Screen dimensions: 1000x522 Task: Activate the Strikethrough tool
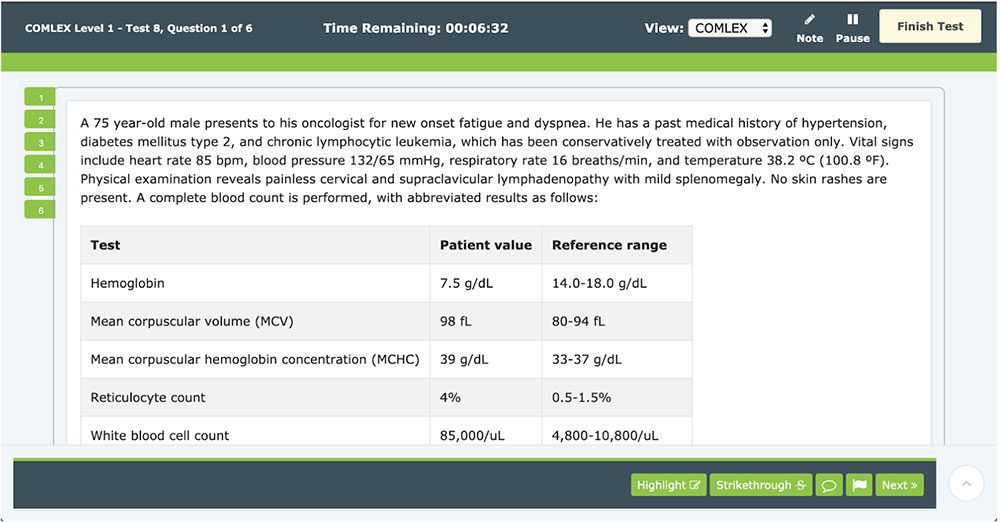pos(761,486)
